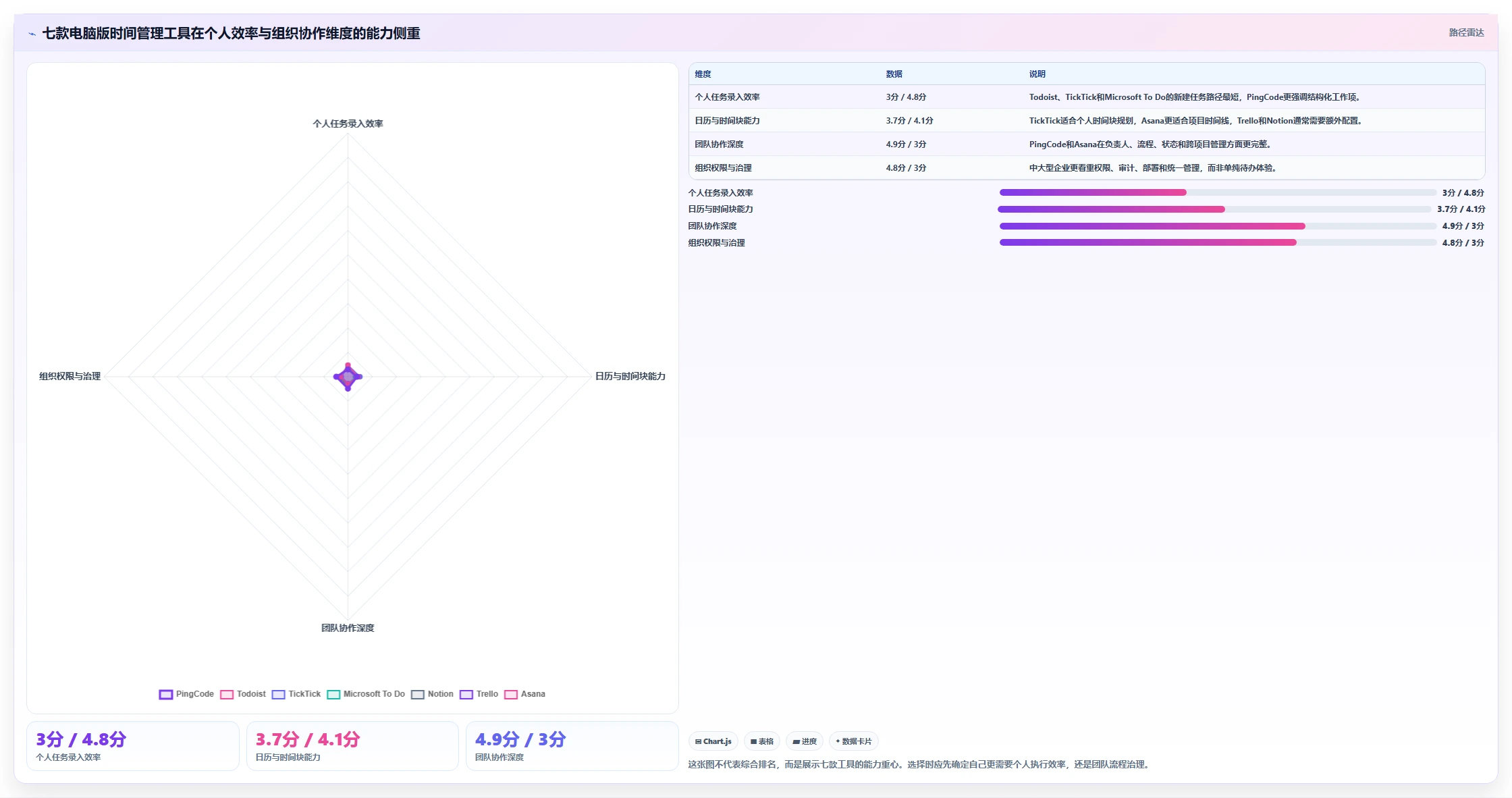Toggle TickTick dataset in chart legend
This screenshot has width=1512, height=798.
pos(296,694)
